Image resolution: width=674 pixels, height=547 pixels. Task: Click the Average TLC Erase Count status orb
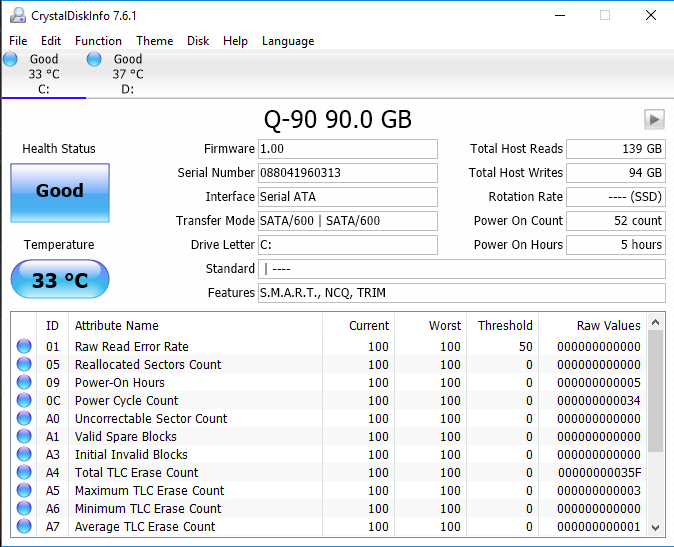[24, 527]
